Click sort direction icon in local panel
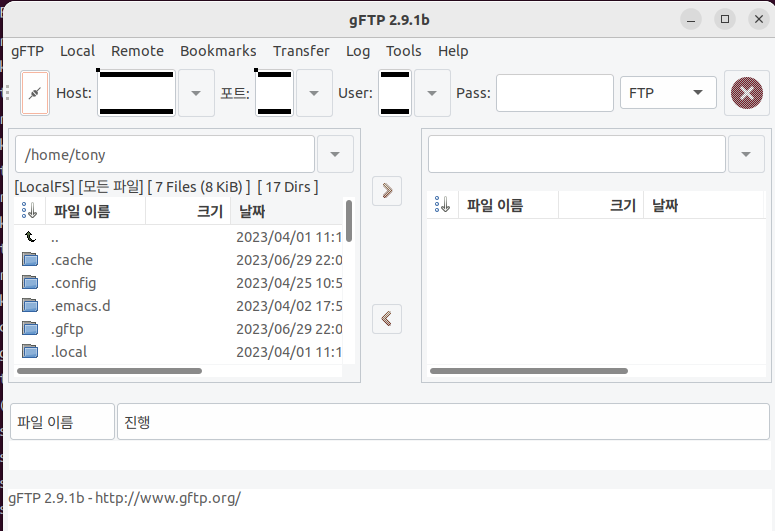The width and height of the screenshot is (775, 531). coord(29,210)
